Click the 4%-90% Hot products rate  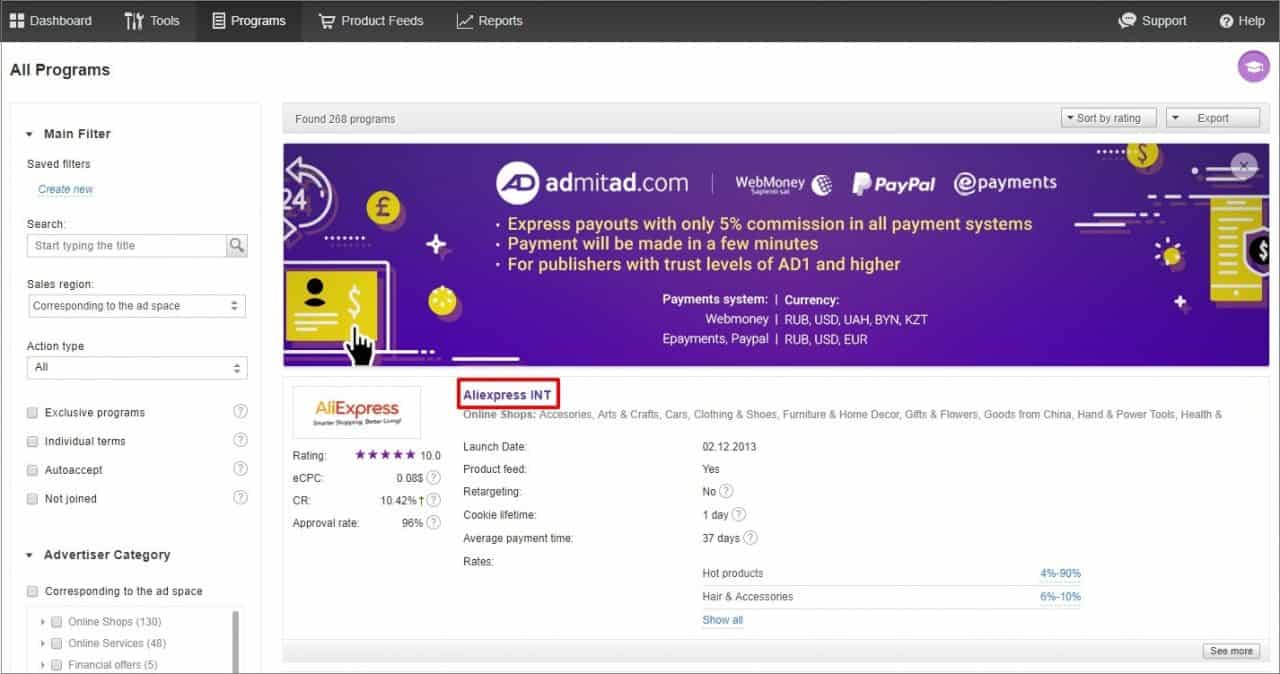1060,573
